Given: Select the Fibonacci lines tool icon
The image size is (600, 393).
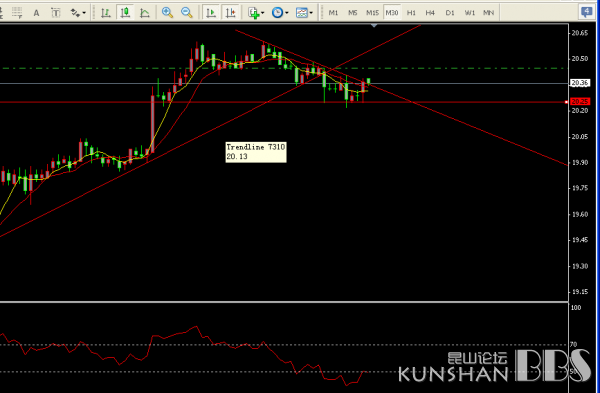Looking at the screenshot, I should pos(17,13).
